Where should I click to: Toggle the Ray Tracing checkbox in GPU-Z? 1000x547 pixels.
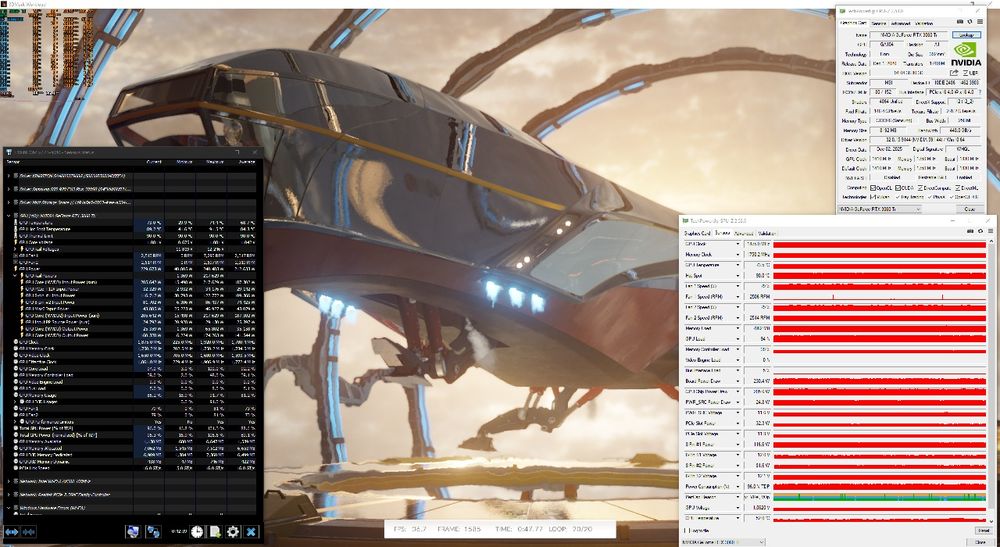point(898,196)
